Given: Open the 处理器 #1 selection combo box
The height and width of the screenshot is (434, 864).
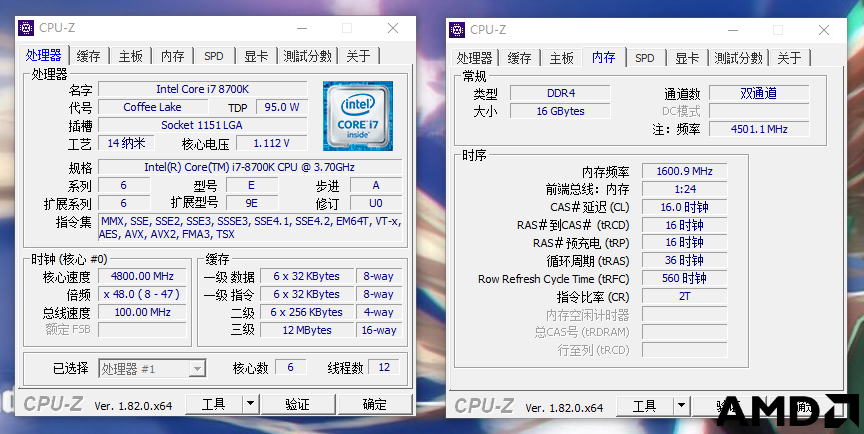Looking at the screenshot, I should [153, 368].
